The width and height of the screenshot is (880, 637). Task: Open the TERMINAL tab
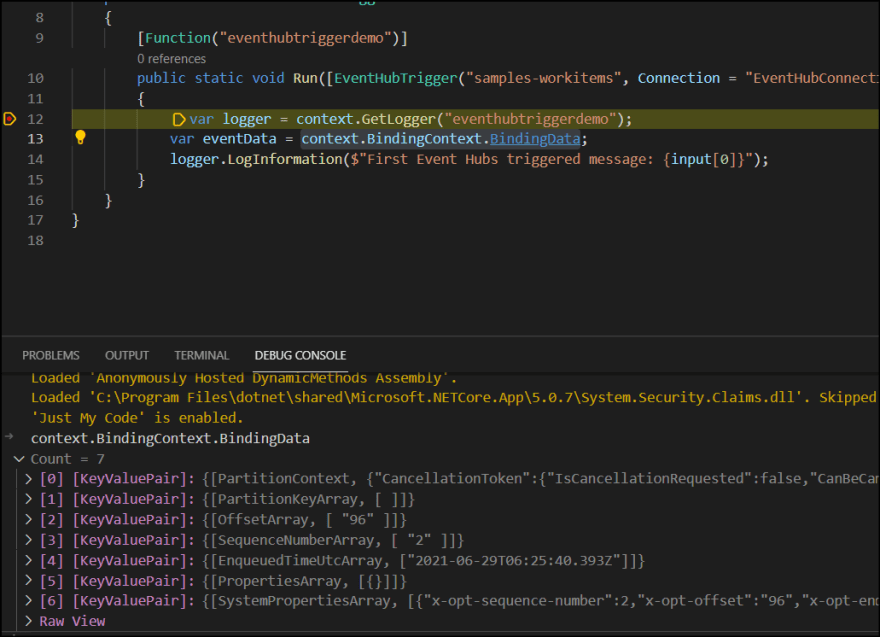[201, 355]
